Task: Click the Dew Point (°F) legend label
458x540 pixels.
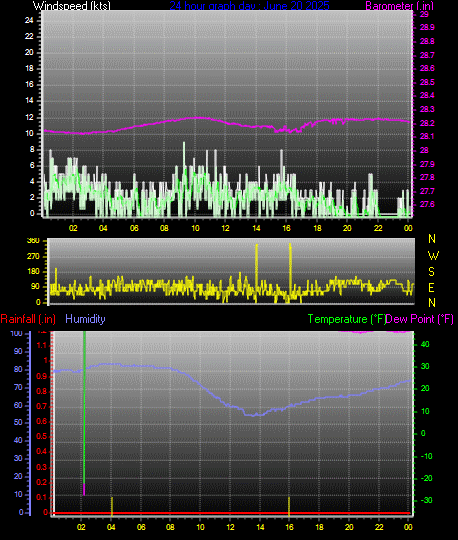Action: [419, 319]
